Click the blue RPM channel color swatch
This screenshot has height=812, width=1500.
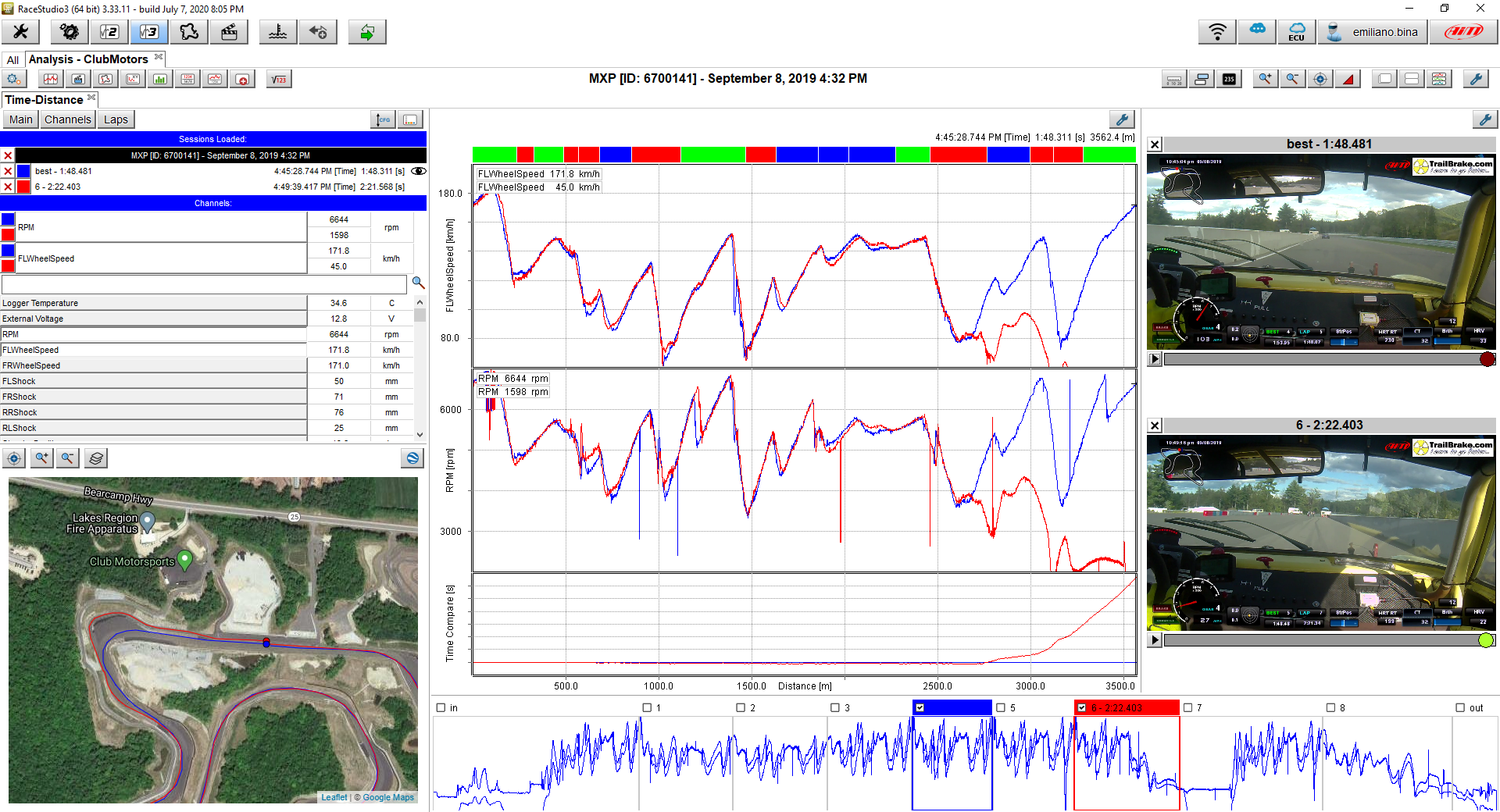[8, 219]
